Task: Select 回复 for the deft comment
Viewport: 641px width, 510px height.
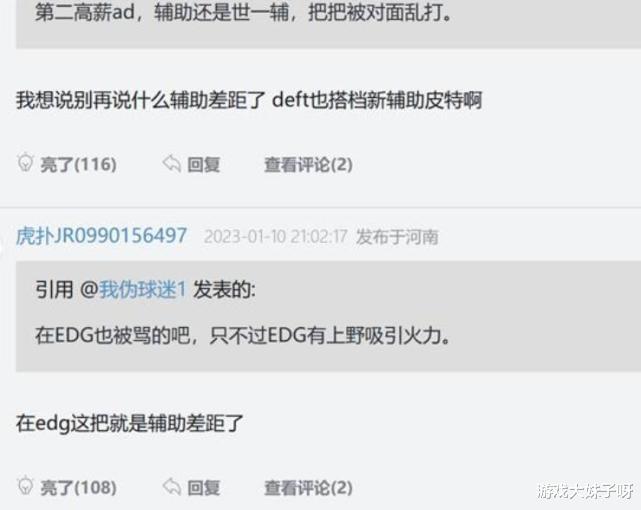Action: pyautogui.click(x=204, y=165)
